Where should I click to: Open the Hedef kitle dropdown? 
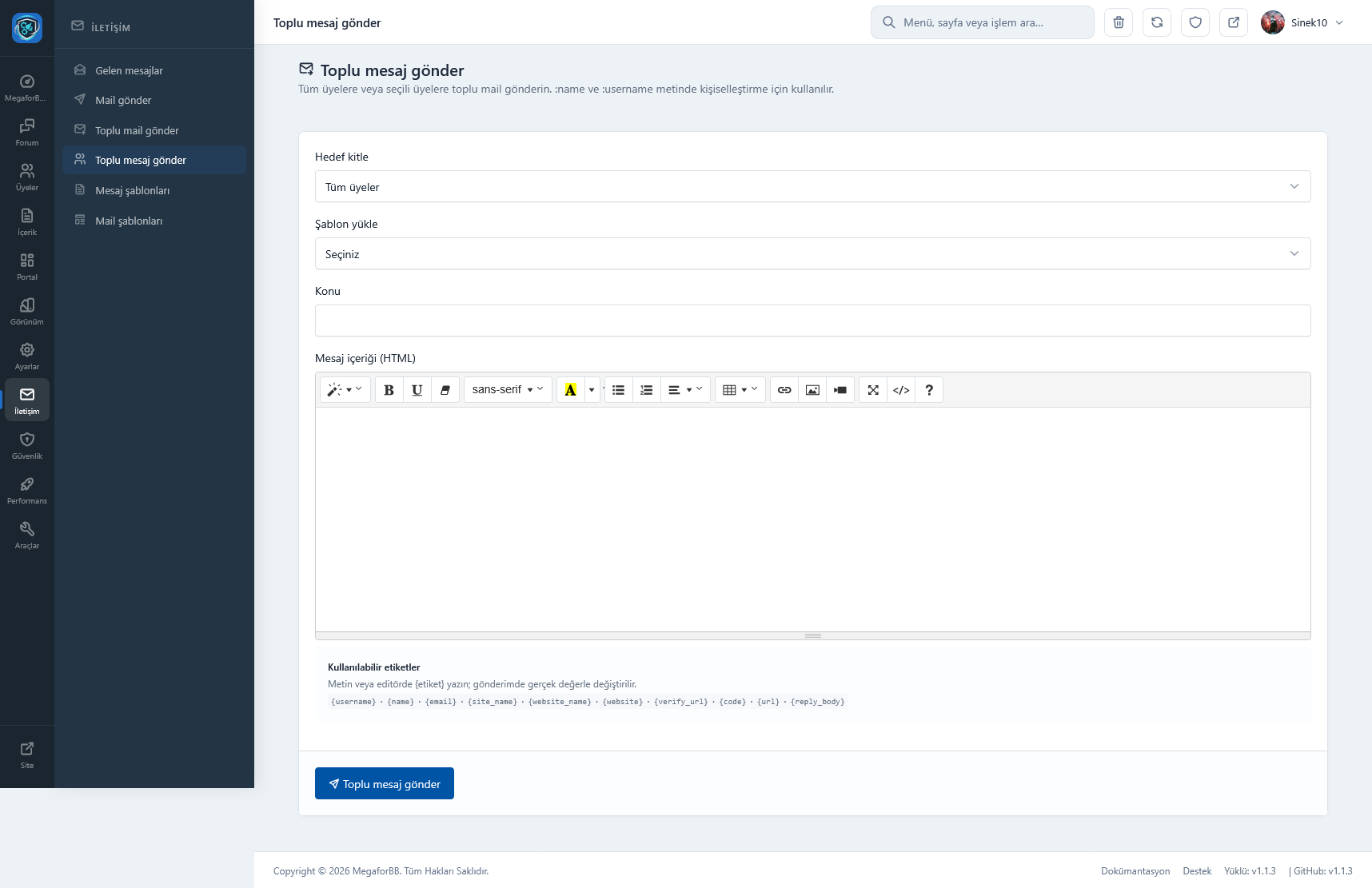click(x=812, y=187)
